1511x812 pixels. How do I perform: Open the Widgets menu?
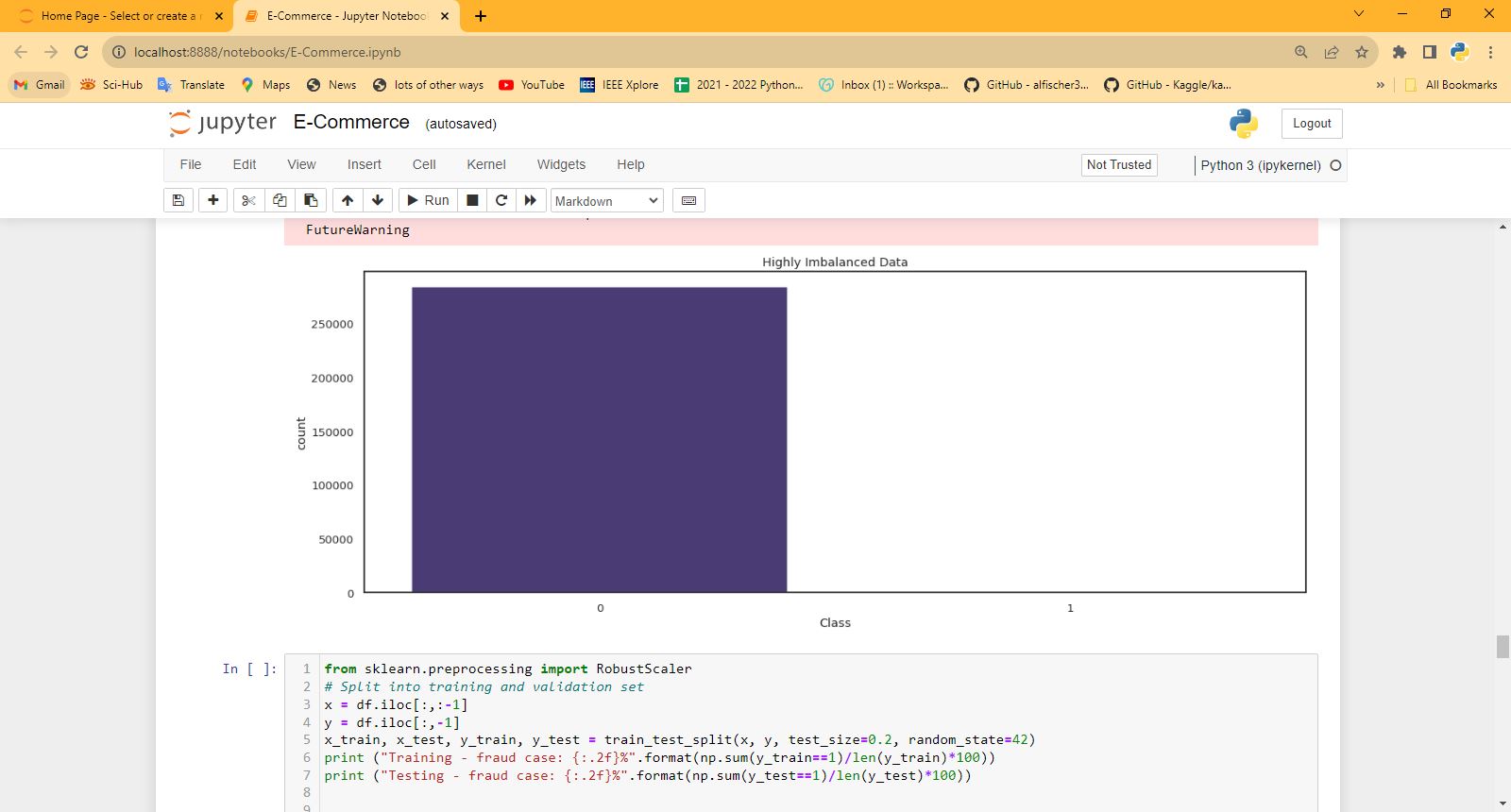point(561,164)
